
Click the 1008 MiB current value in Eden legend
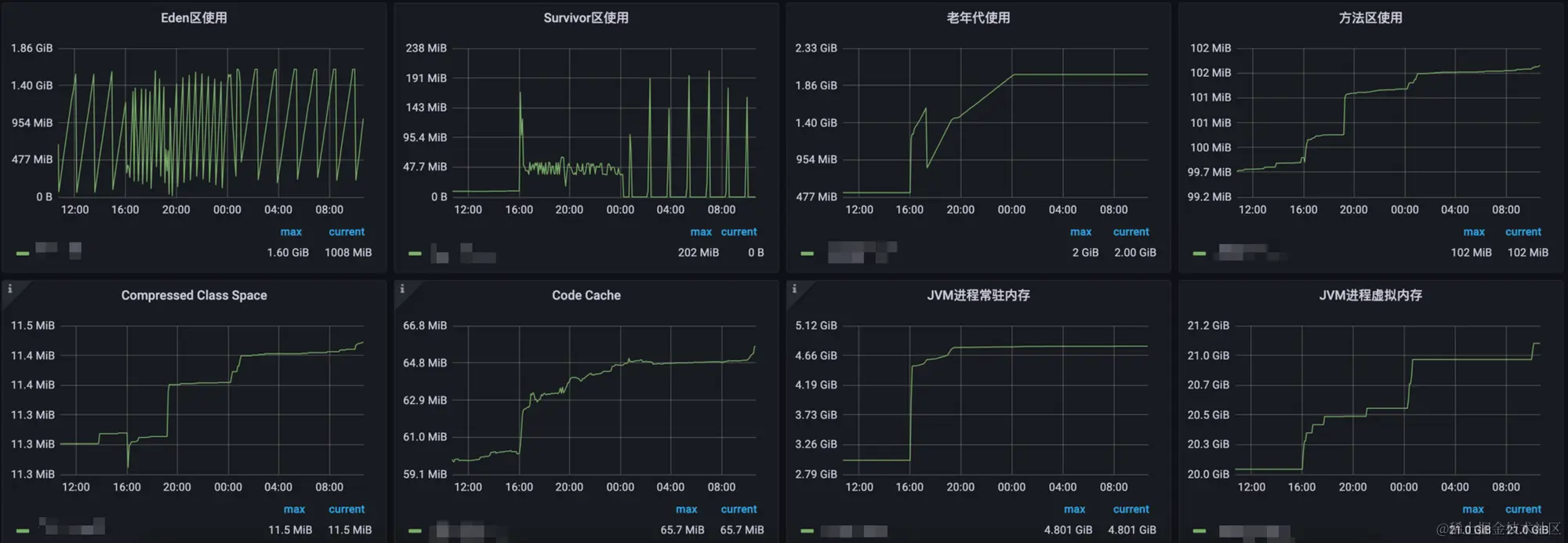tap(348, 253)
